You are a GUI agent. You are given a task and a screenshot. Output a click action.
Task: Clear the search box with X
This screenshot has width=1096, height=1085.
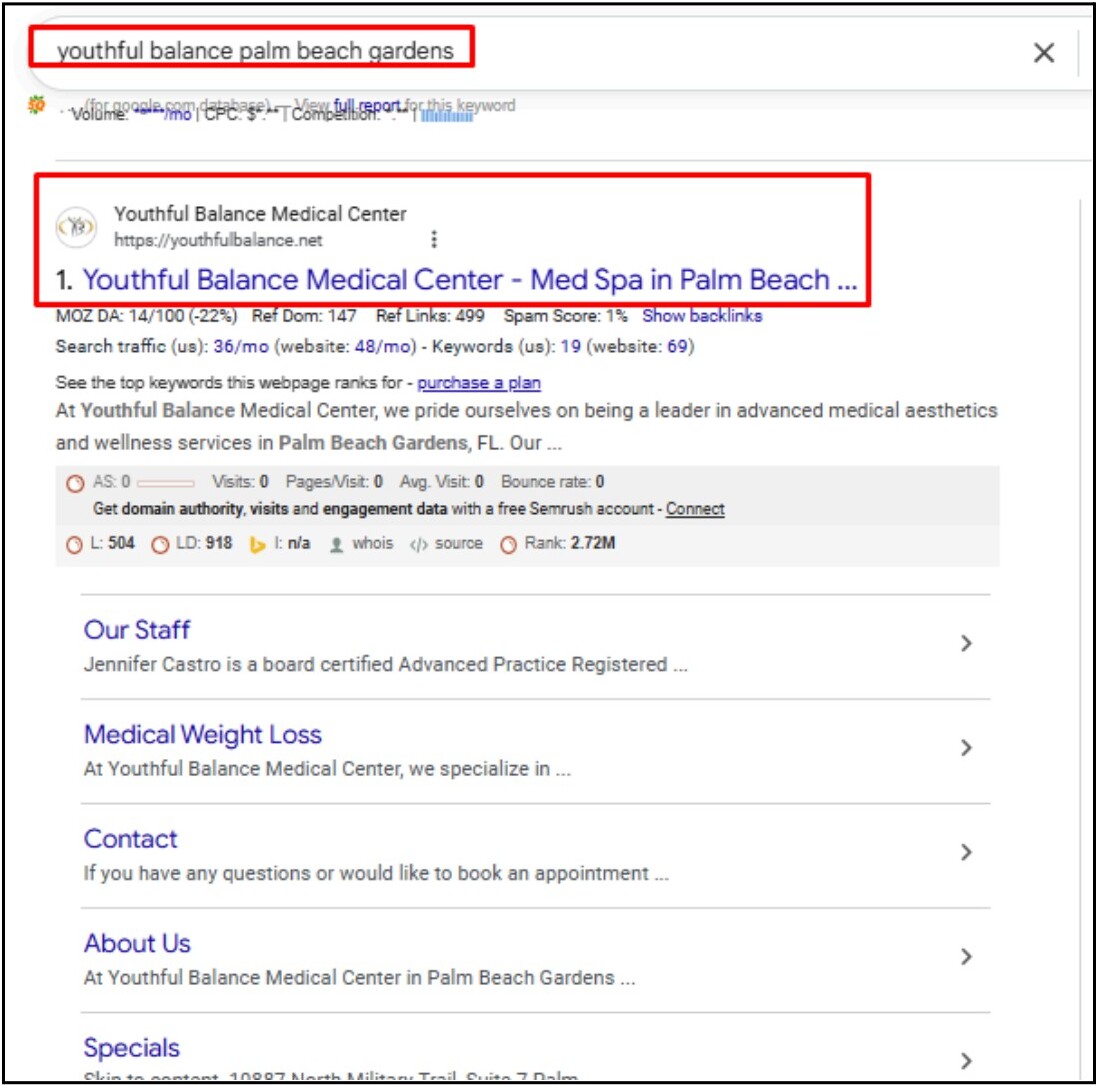tap(1044, 52)
